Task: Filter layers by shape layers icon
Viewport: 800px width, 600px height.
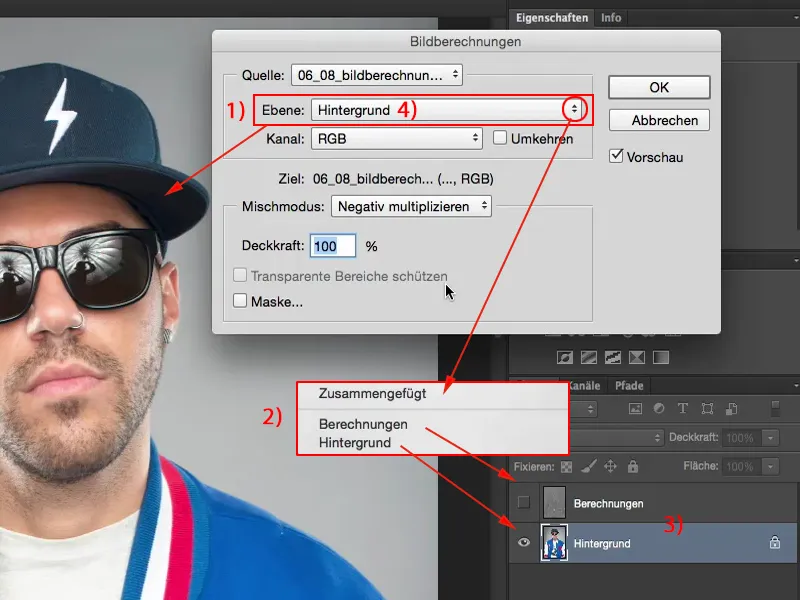Action: [x=707, y=409]
